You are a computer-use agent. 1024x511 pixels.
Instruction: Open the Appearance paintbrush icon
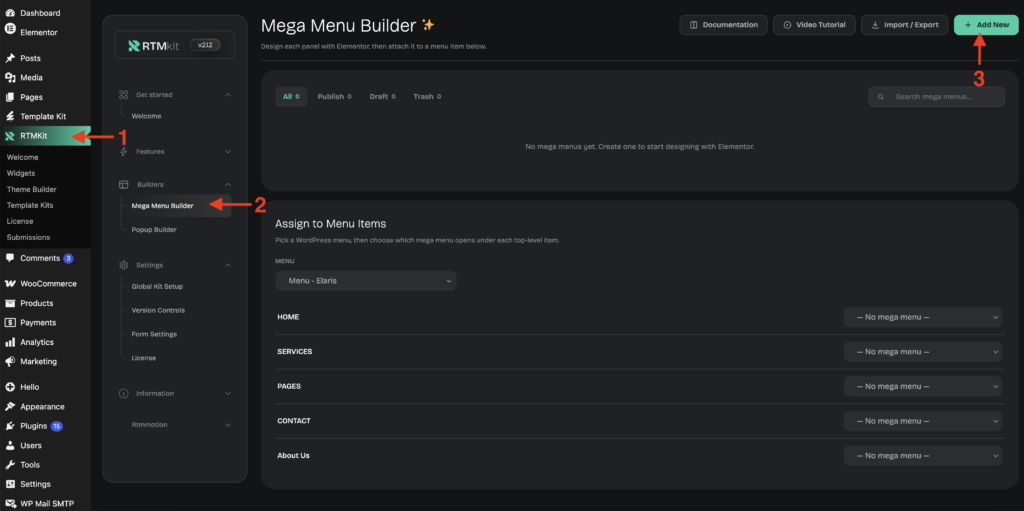[10, 406]
